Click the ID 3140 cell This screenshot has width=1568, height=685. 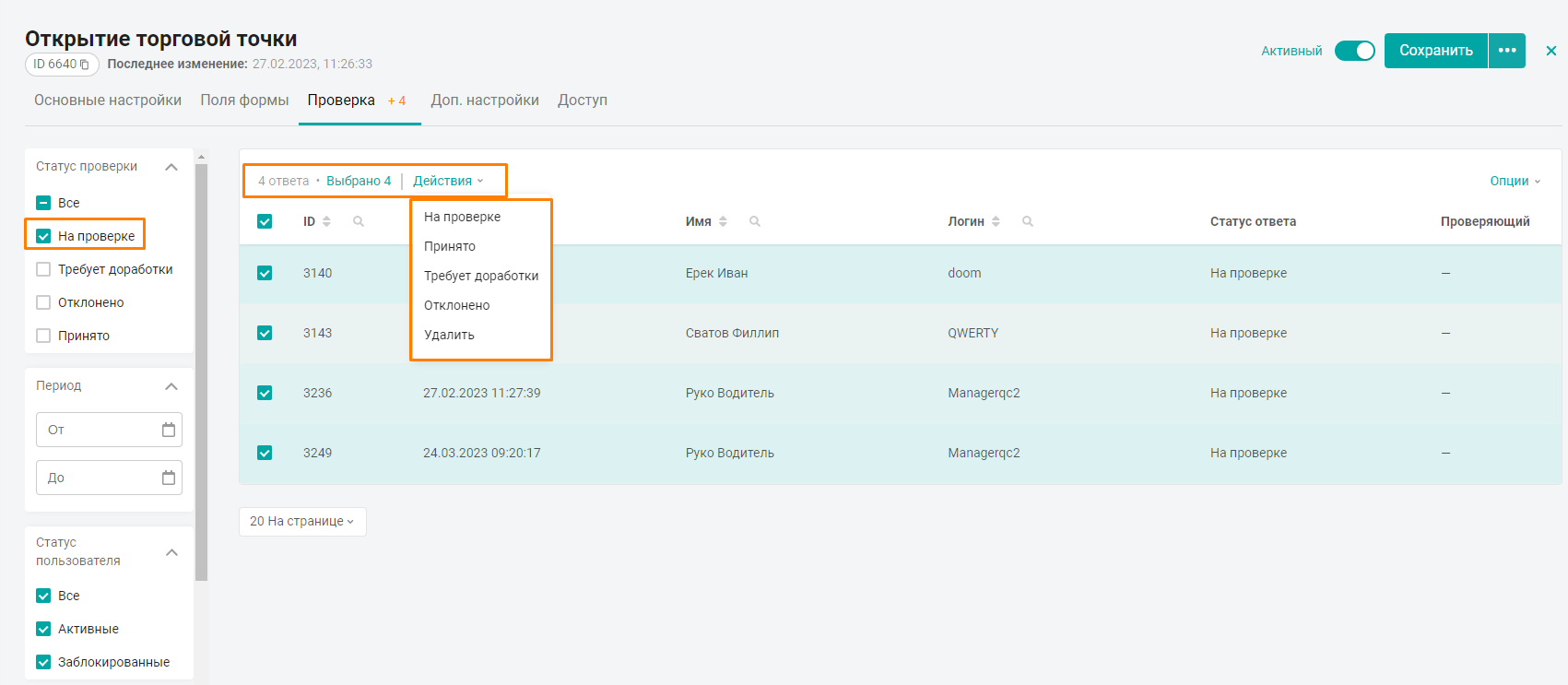click(x=317, y=273)
